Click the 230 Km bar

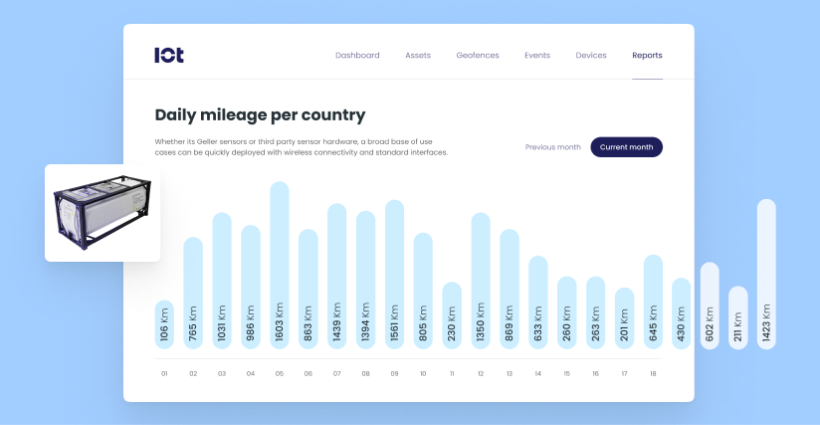tap(452, 315)
